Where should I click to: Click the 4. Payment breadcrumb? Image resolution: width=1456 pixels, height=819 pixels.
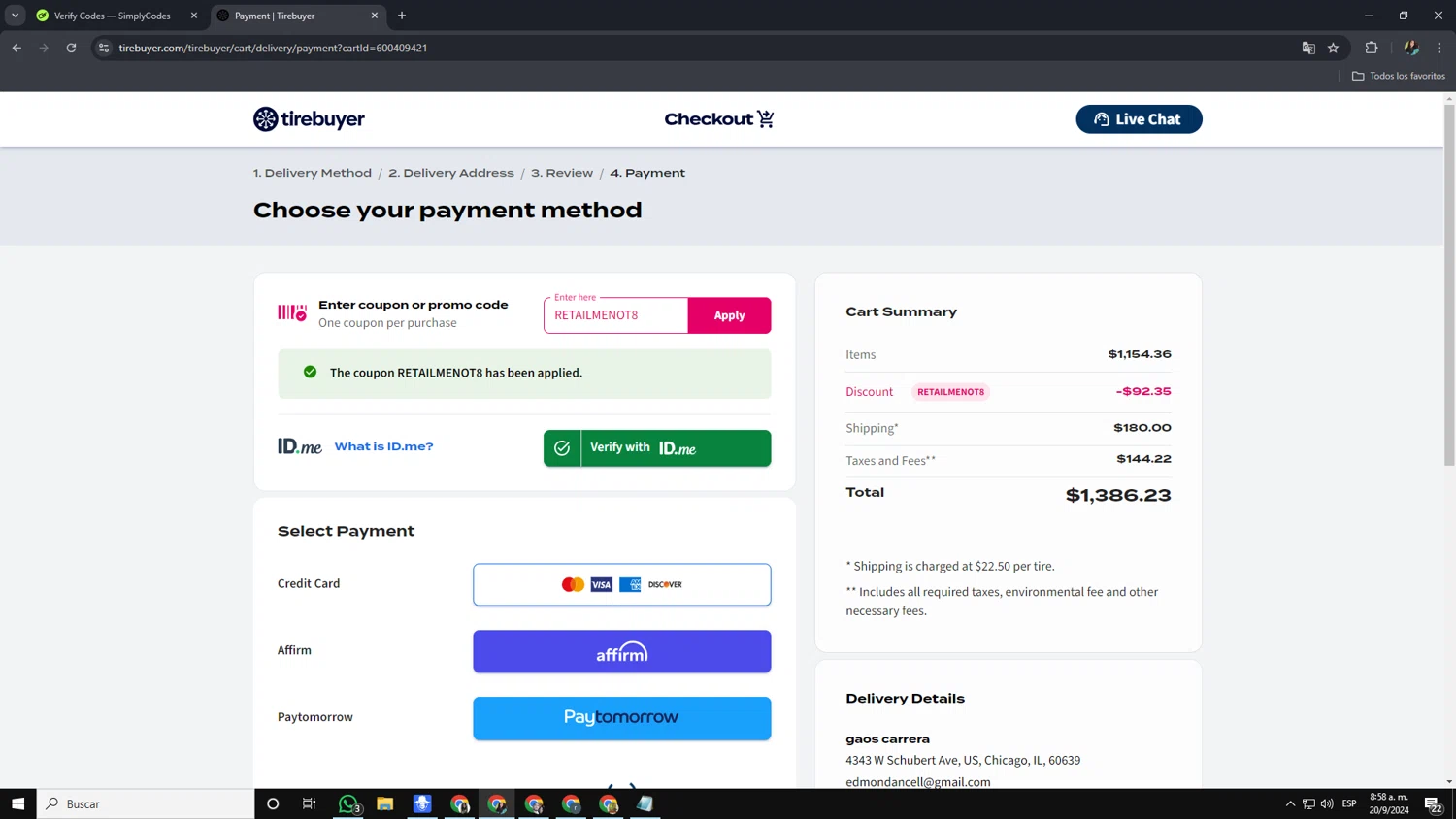pyautogui.click(x=647, y=173)
